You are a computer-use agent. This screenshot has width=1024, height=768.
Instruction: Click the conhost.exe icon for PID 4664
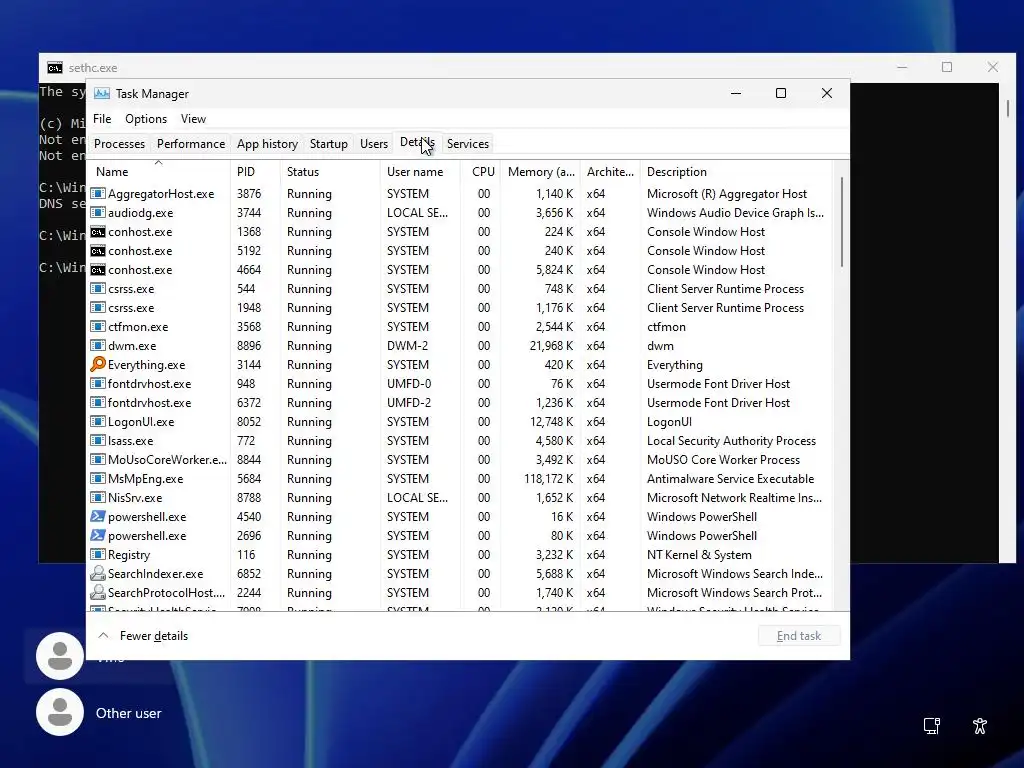tap(98, 270)
